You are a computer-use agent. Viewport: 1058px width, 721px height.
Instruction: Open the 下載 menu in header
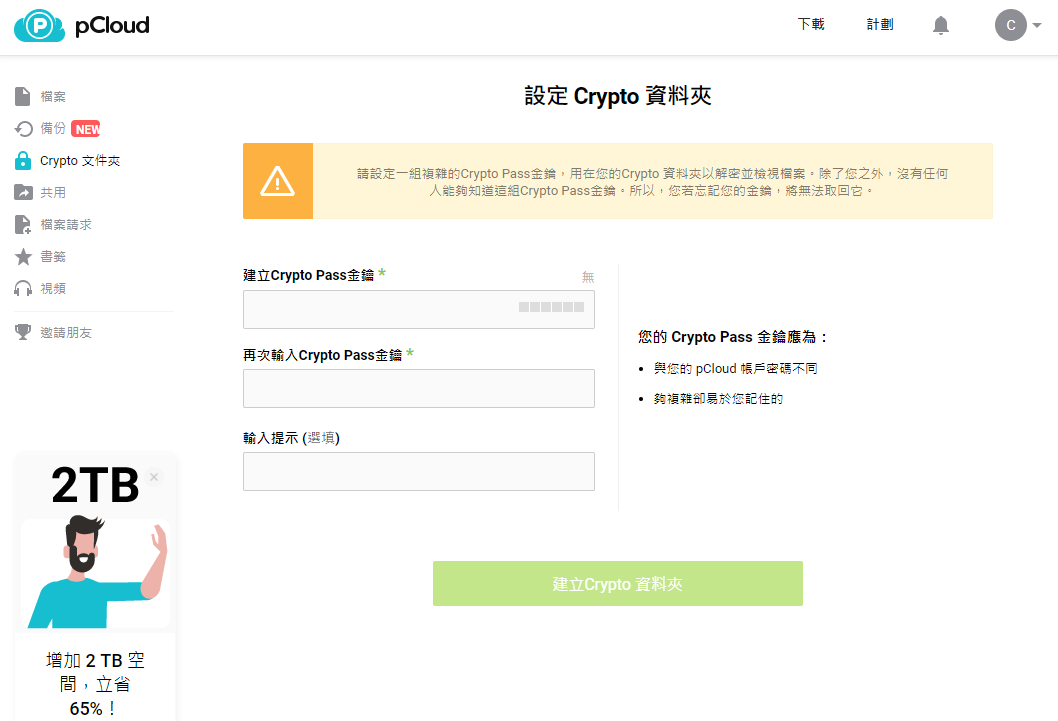click(x=810, y=25)
